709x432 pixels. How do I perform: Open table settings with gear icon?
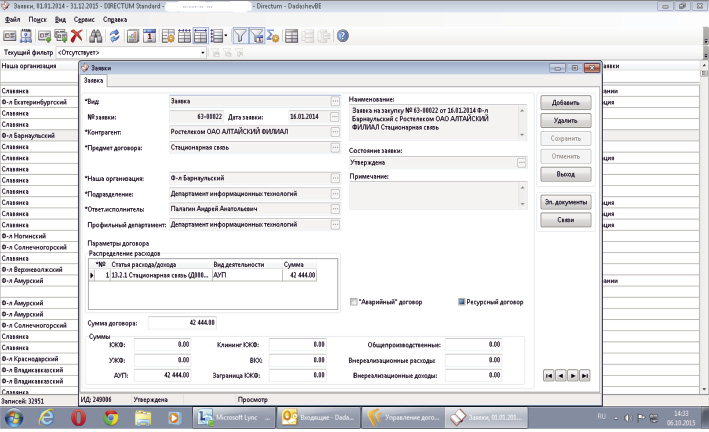pyautogui.click(x=168, y=36)
